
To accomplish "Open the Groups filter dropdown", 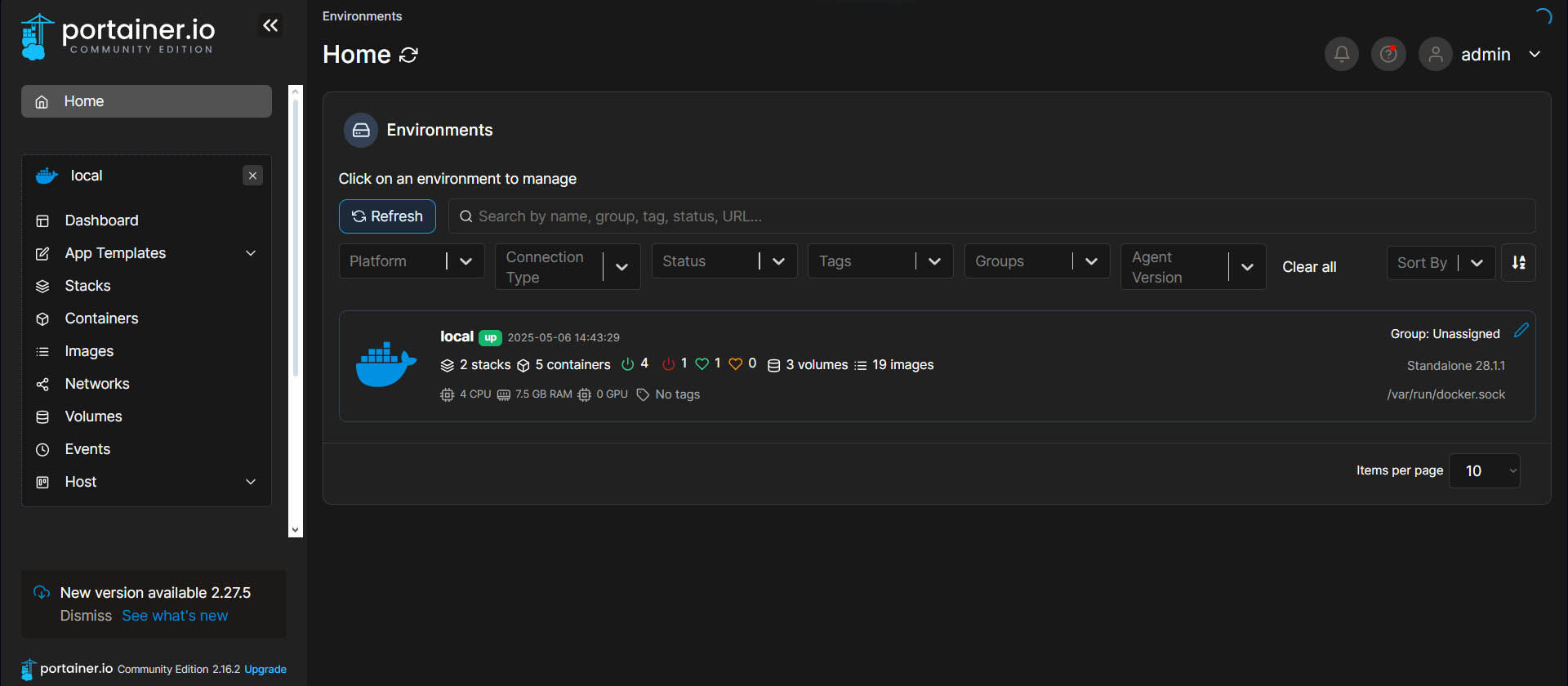I will point(1037,261).
